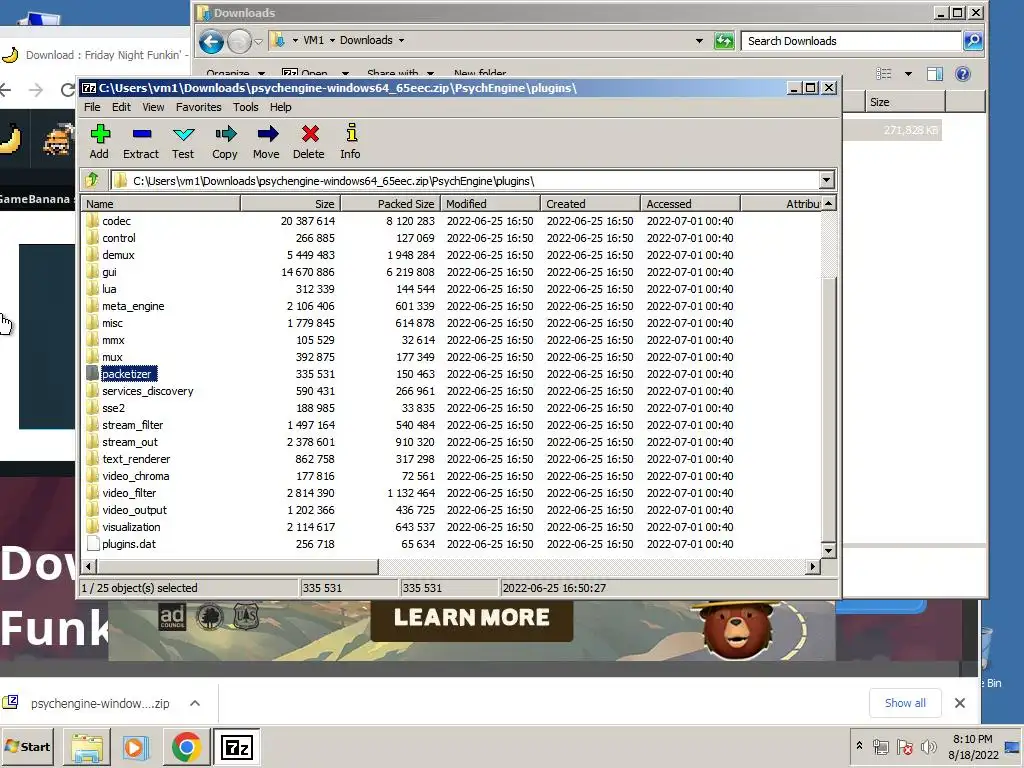
Task: Reload the Chrome page
Action: pos(67,89)
